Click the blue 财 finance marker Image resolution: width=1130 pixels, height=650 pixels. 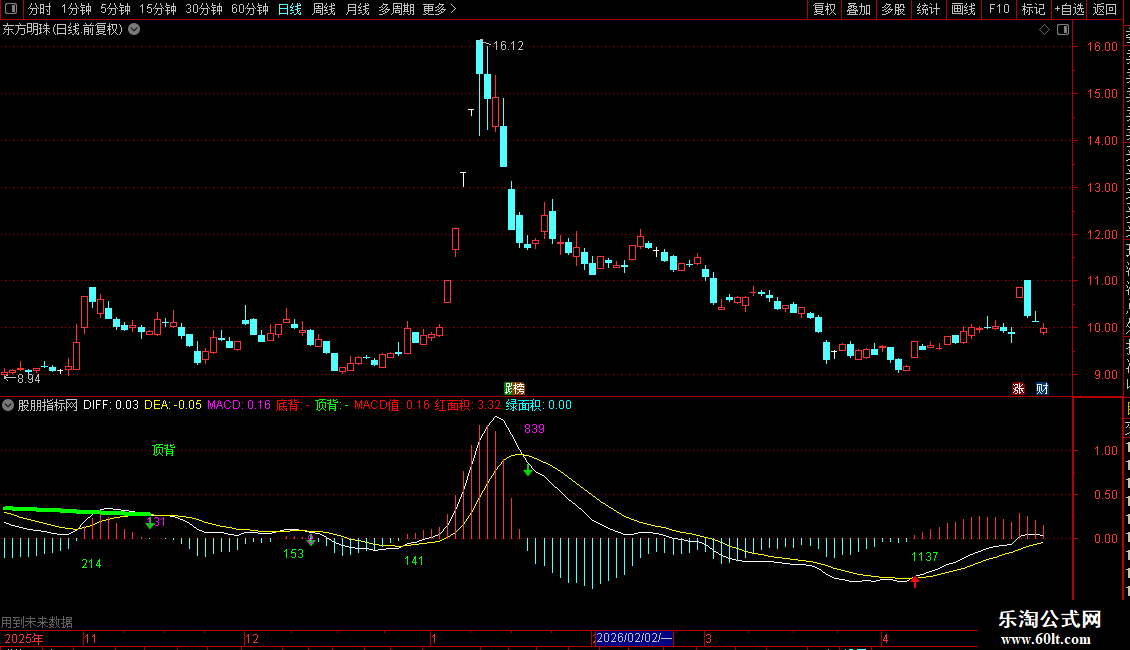tap(1042, 389)
